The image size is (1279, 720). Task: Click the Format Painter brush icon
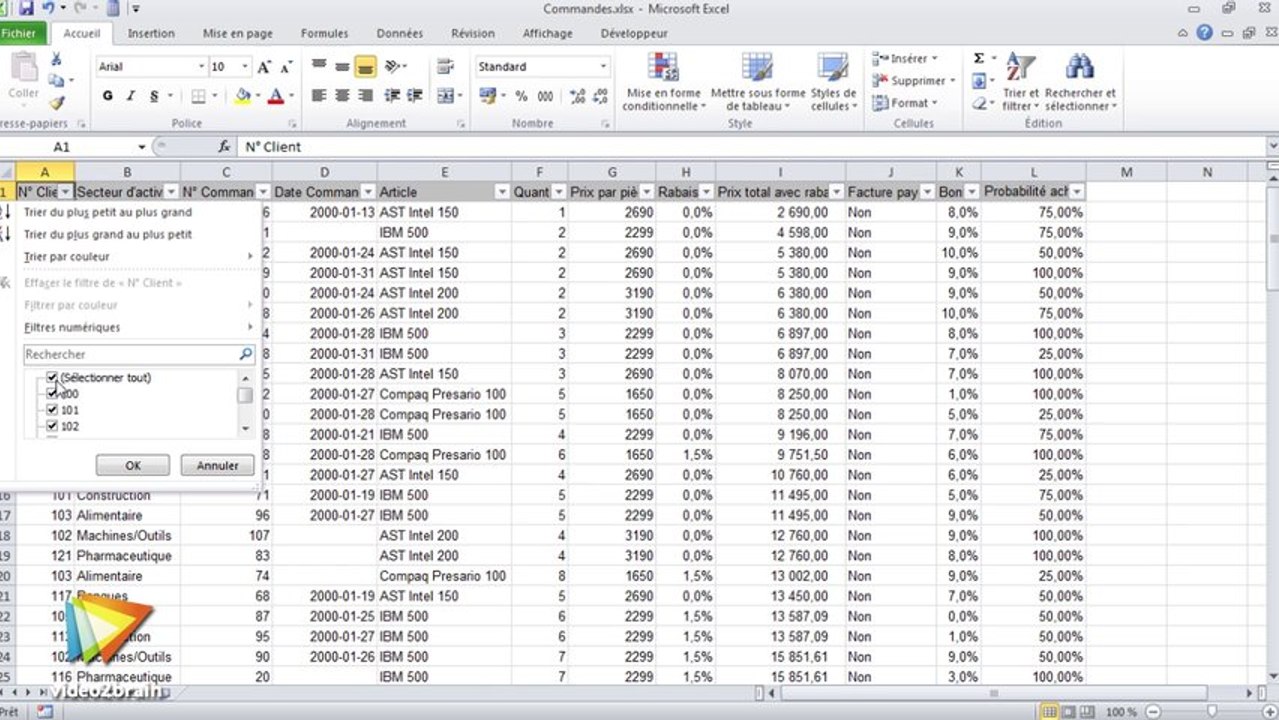pos(57,102)
